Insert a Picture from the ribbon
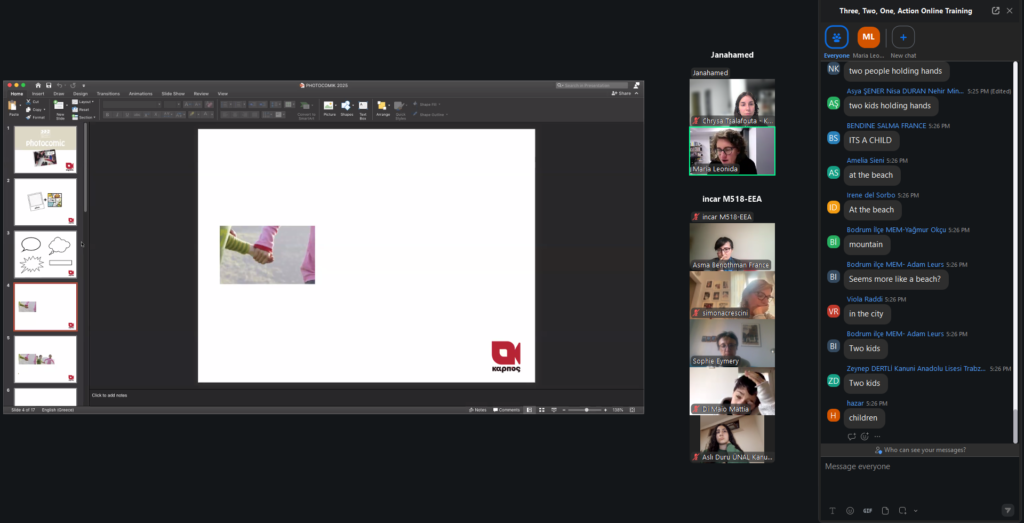The image size is (1024, 523). tap(329, 107)
